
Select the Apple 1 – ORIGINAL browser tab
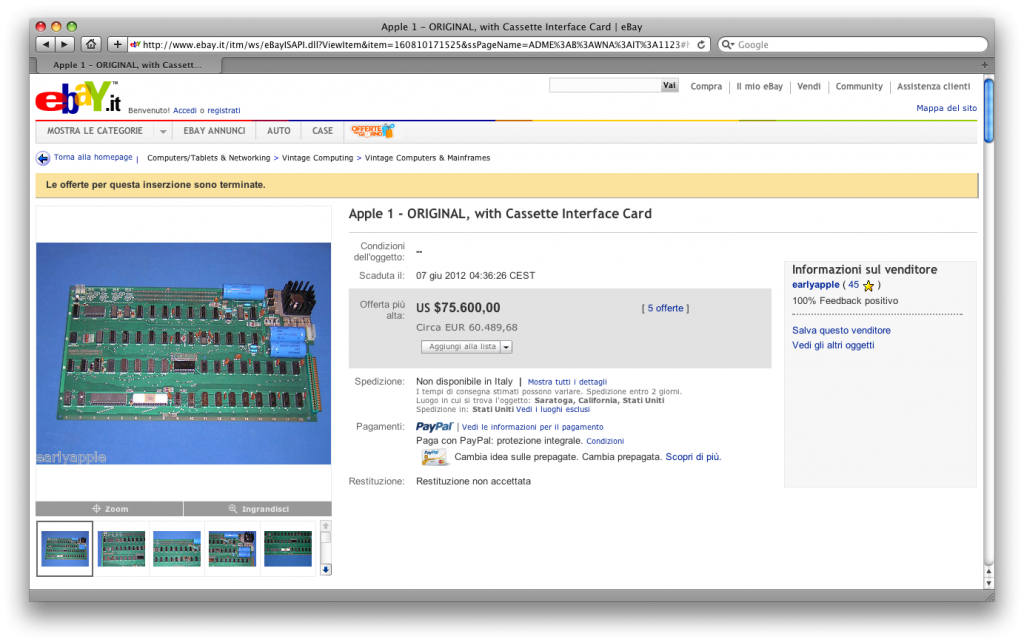click(127, 65)
